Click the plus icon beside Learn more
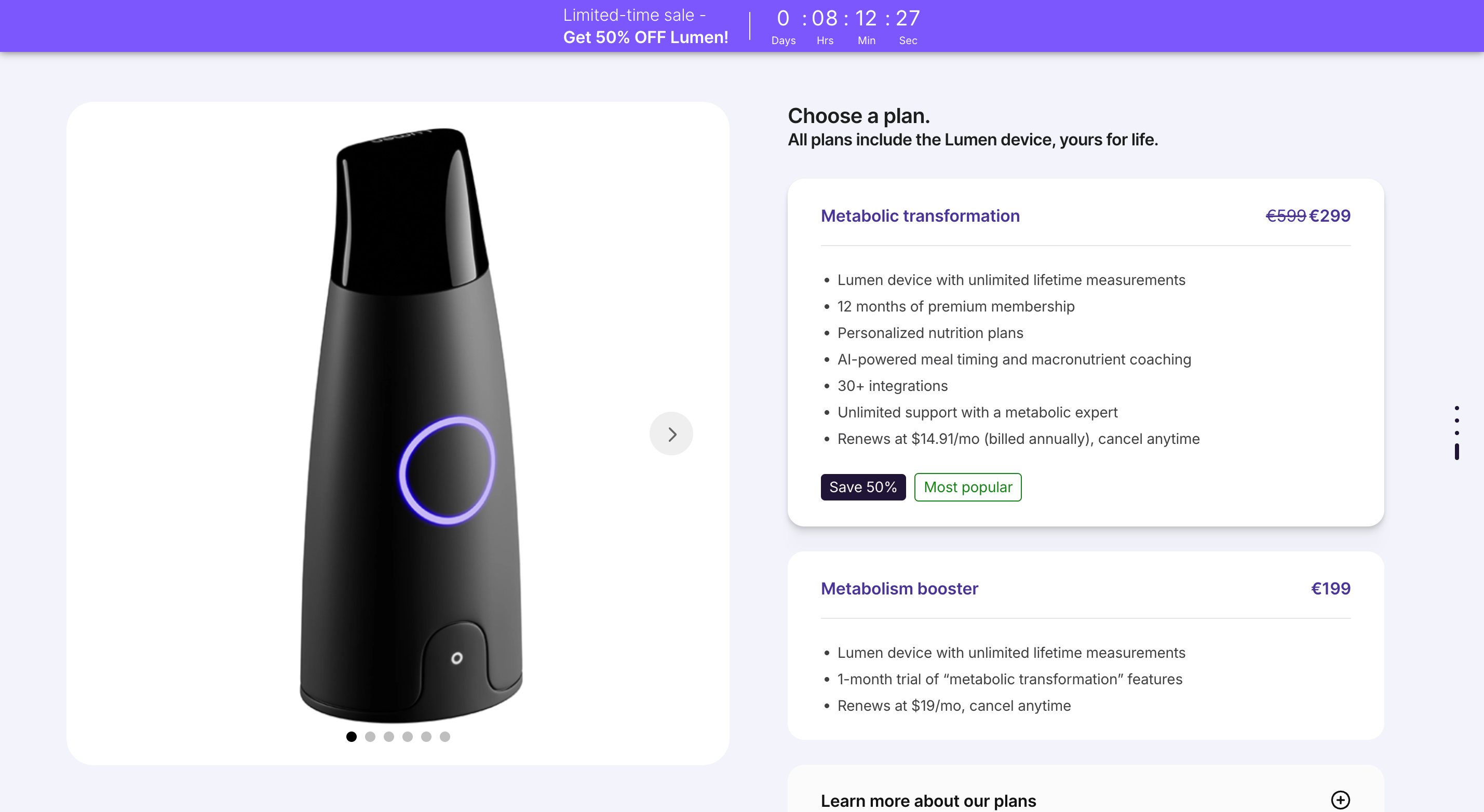1484x812 pixels. [1340, 800]
